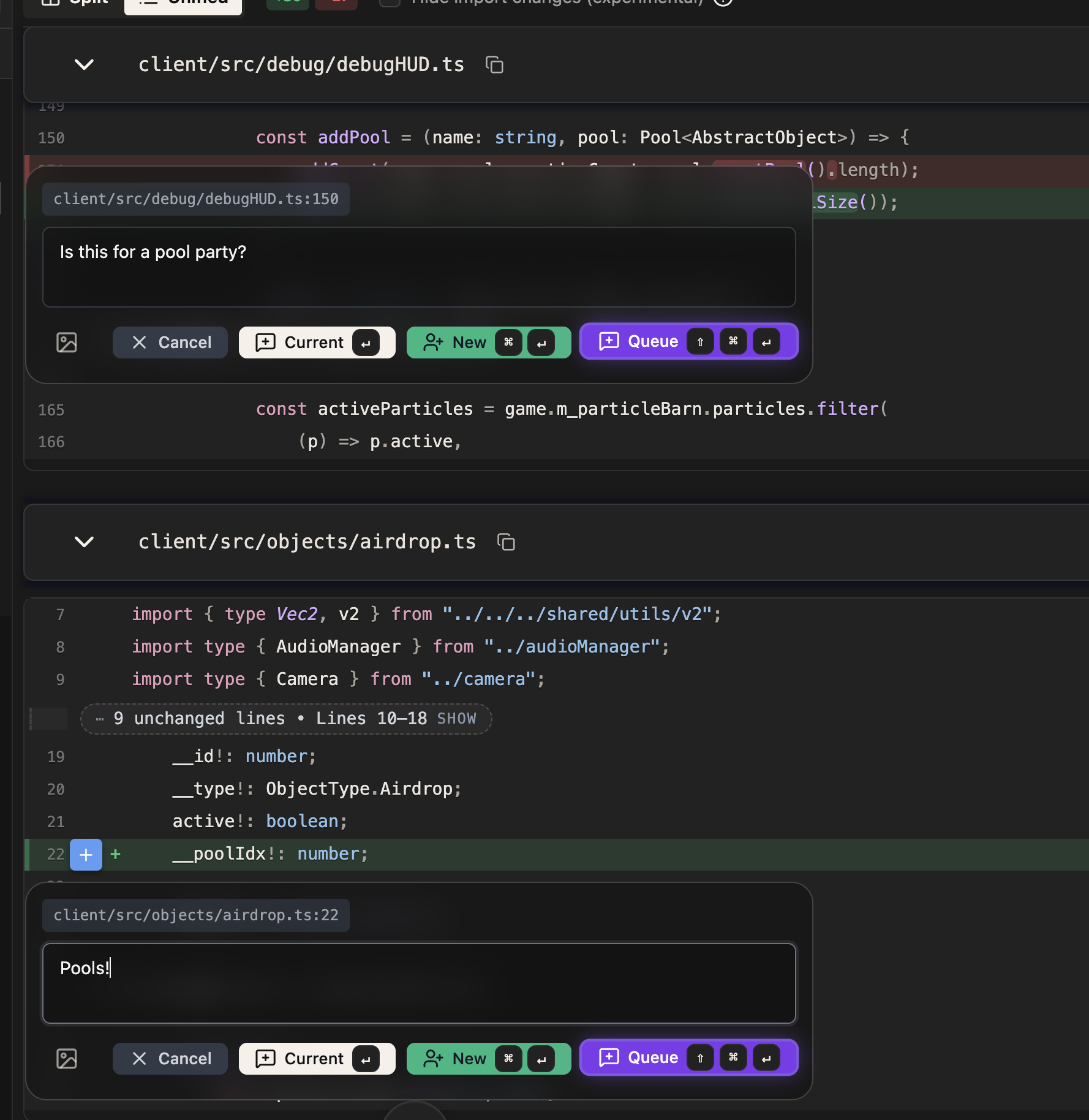Send Pools! comment to Current

pyautogui.click(x=317, y=1059)
